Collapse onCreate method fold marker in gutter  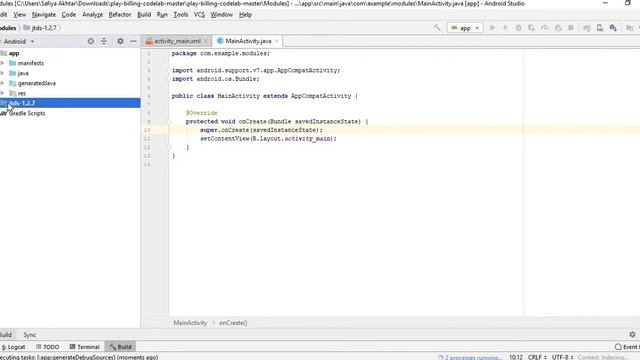169,122
